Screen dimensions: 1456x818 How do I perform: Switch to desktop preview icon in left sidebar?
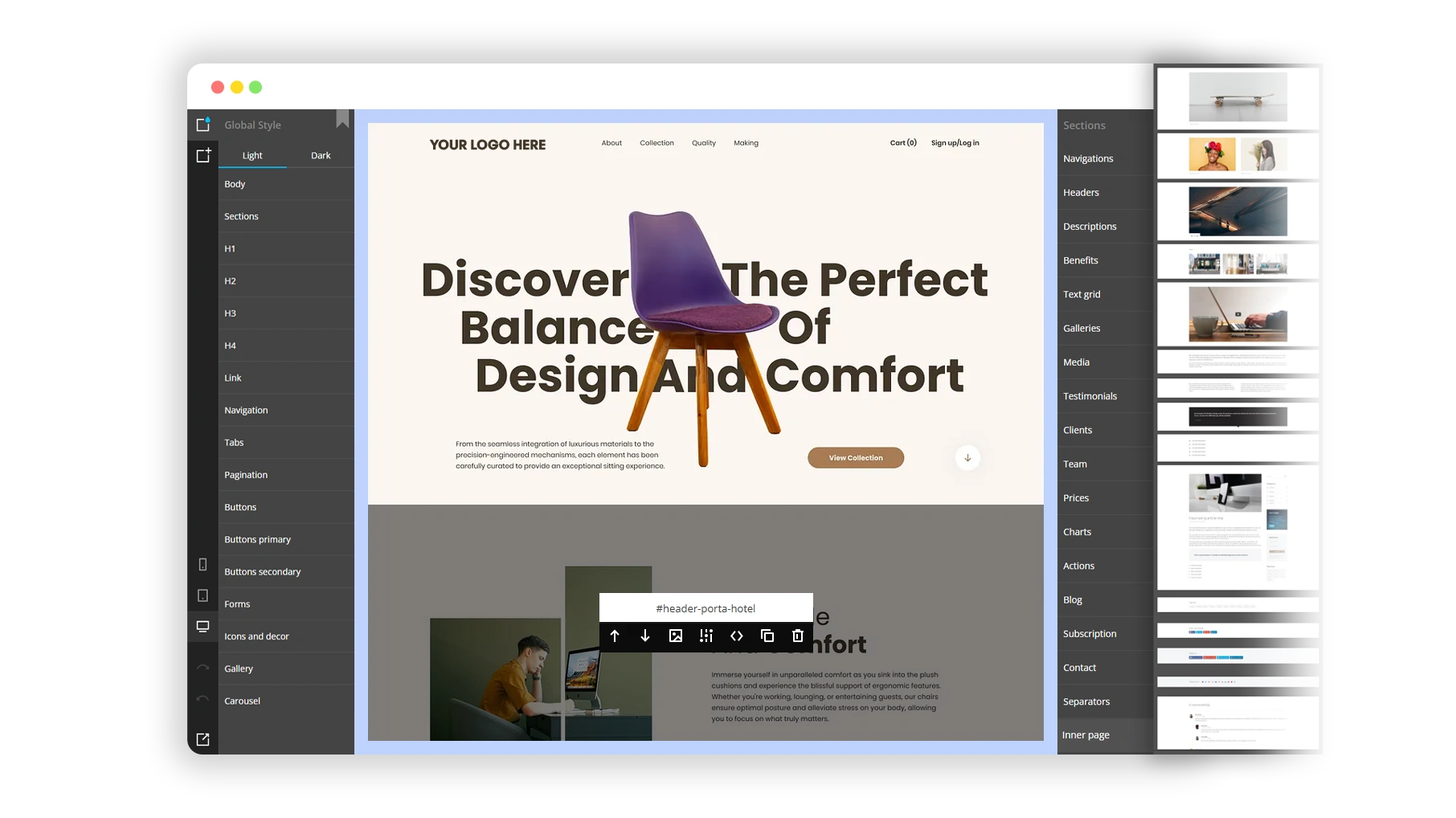pos(202,627)
